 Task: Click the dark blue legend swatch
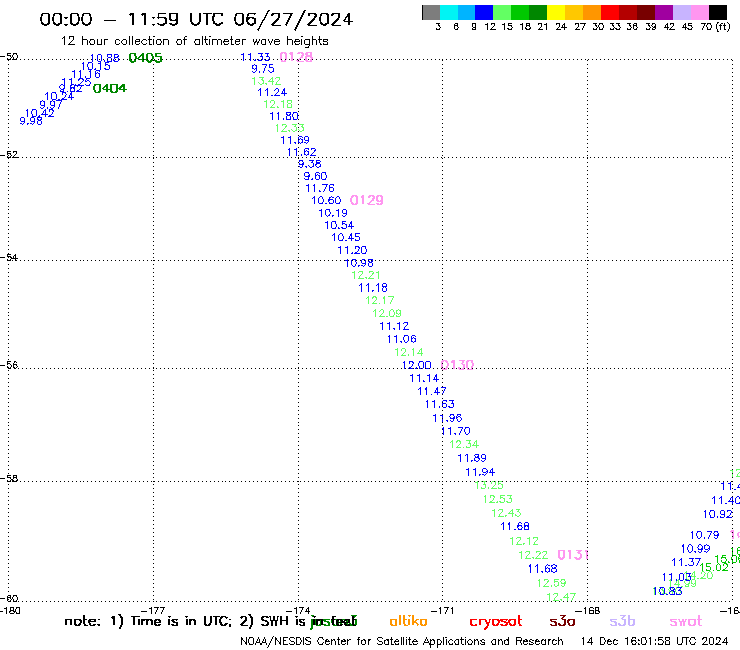coord(484,12)
